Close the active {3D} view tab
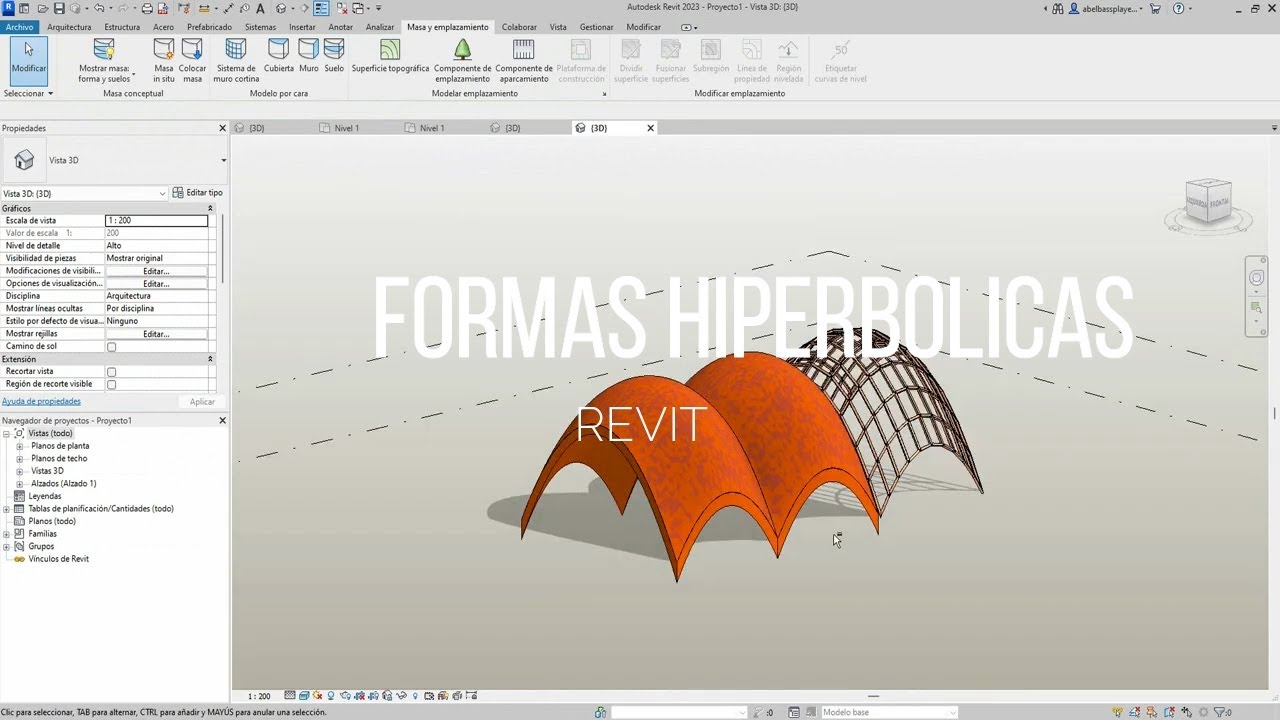Screen dimensions: 1280x720 click(x=650, y=128)
